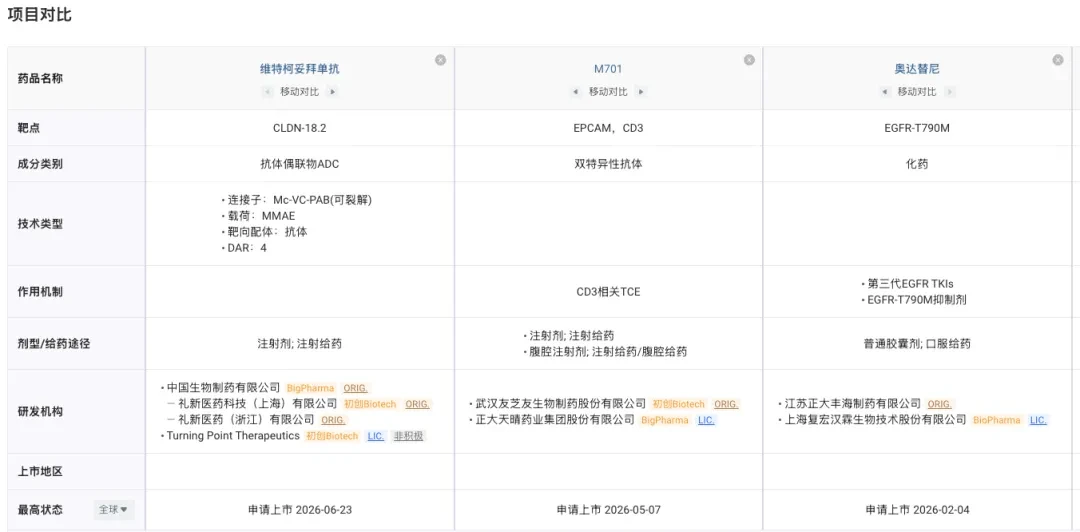Open the M701 drug name link

[x=608, y=69]
